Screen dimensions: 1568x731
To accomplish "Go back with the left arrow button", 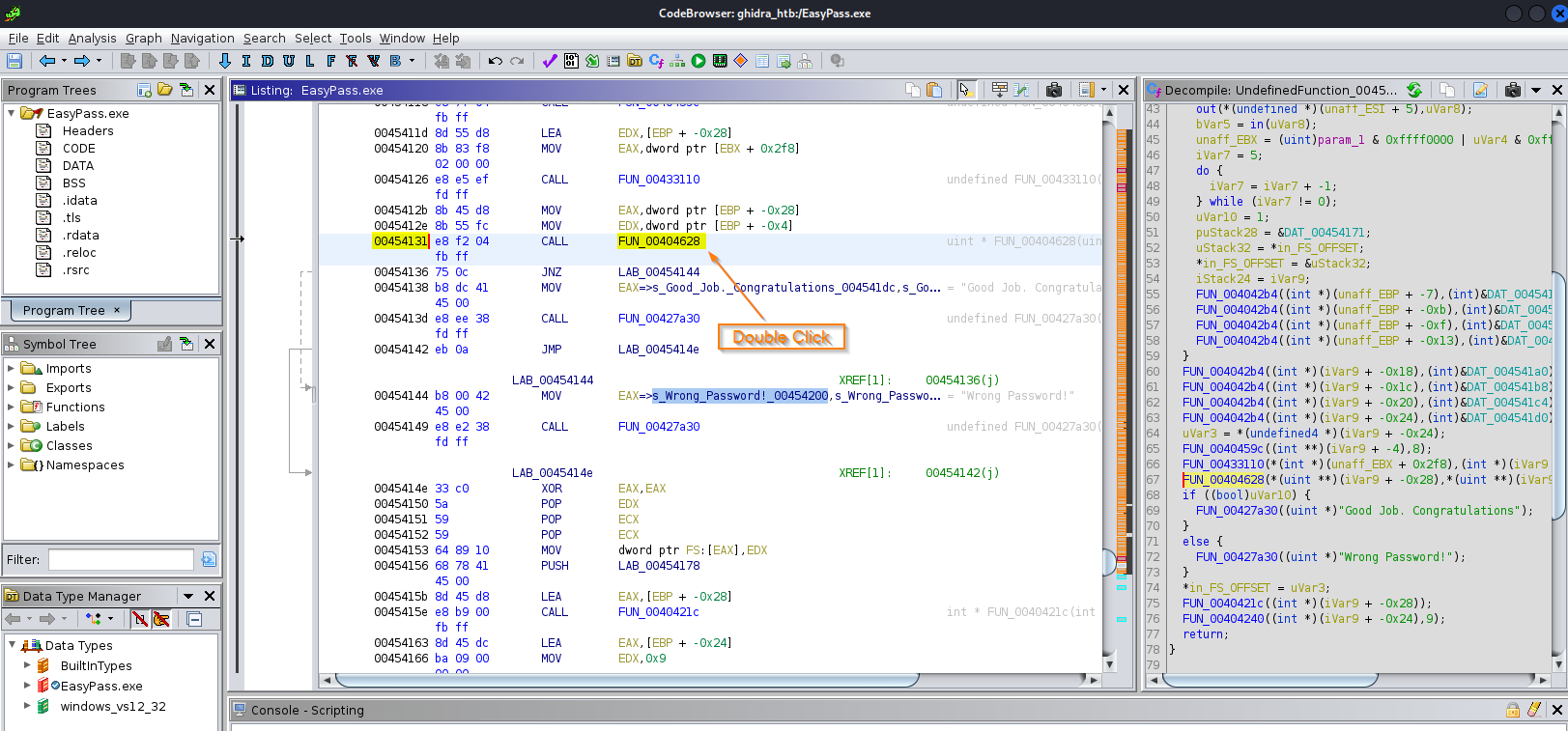I will click(x=46, y=61).
